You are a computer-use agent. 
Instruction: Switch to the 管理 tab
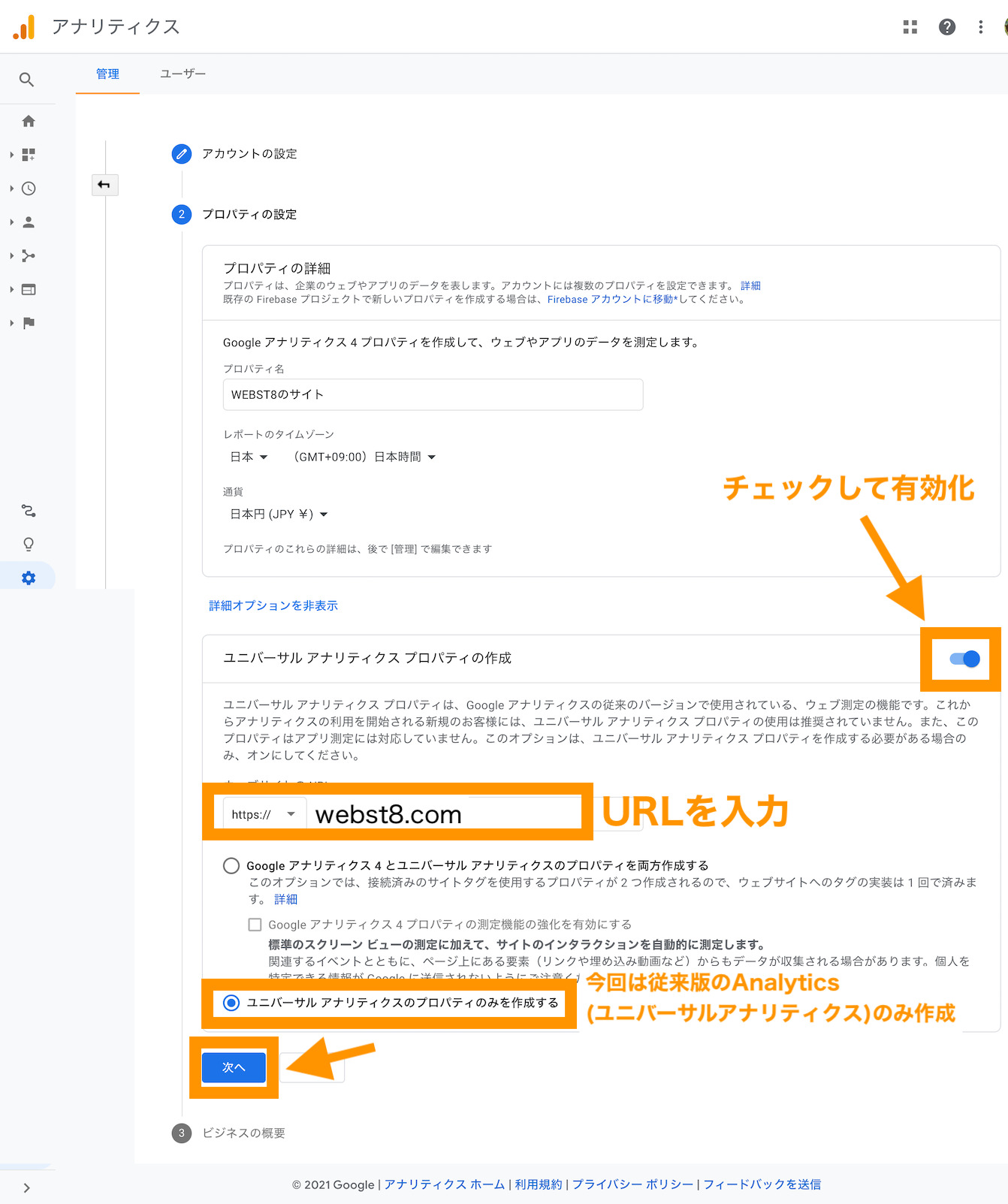107,74
